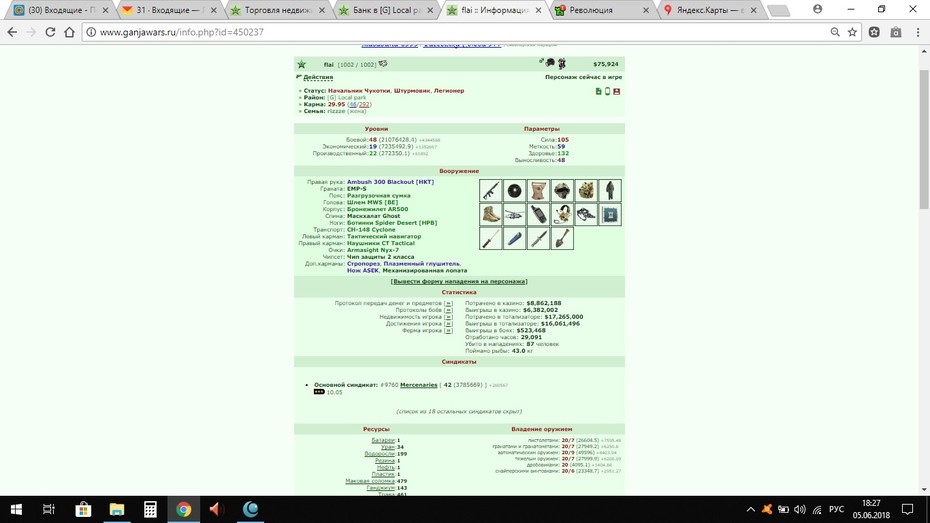Image resolution: width=930 pixels, height=523 pixels.
Task: Open the Microsoft Store taskbar icon
Action: [x=83, y=509]
